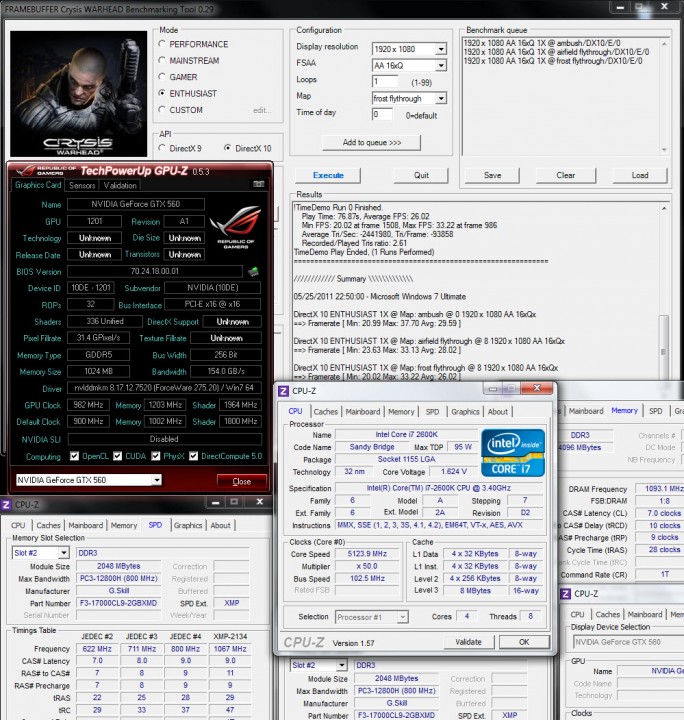This screenshot has height=720, width=684.
Task: Open SPD tab in front CPU-Z
Action: [432, 412]
